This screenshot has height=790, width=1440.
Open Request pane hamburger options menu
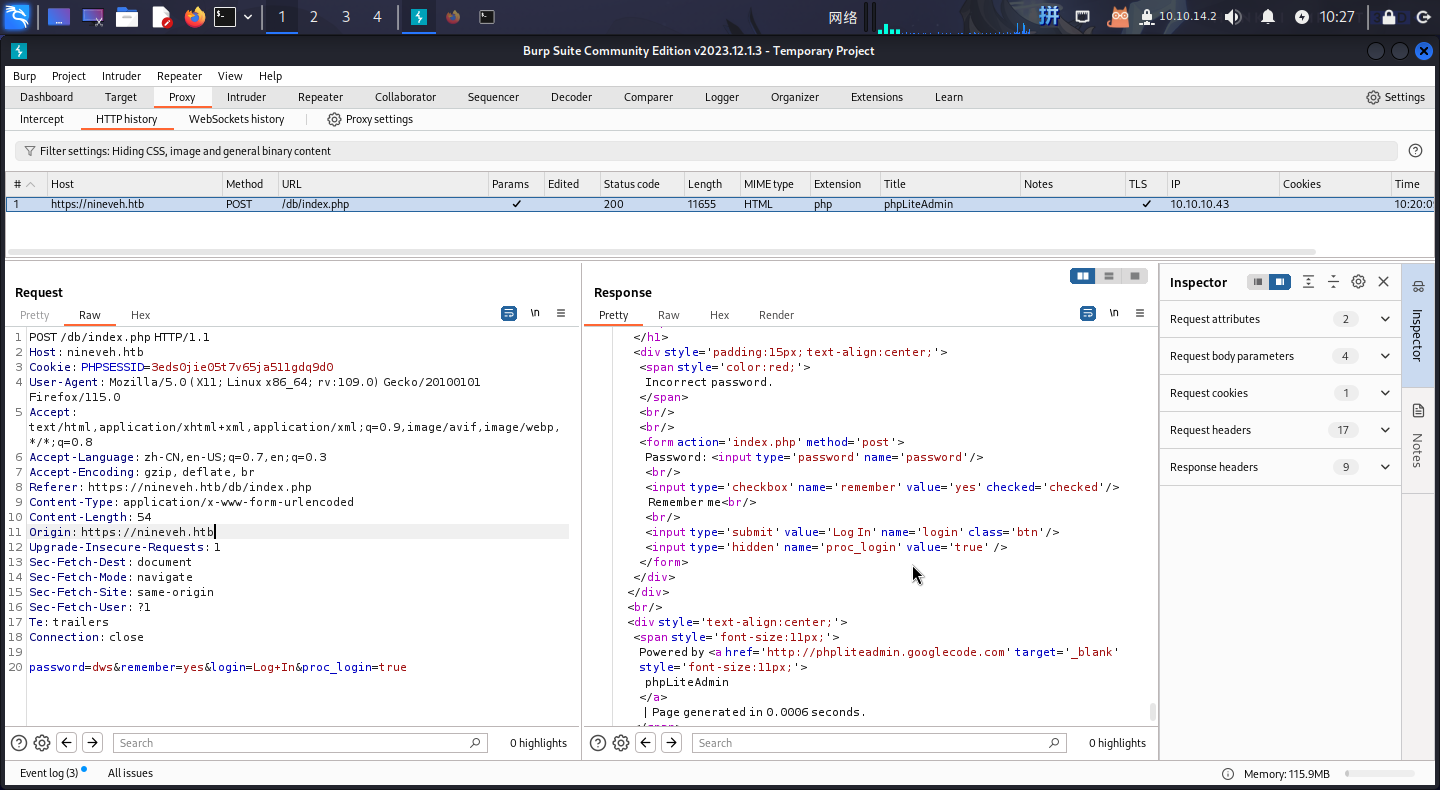point(561,313)
